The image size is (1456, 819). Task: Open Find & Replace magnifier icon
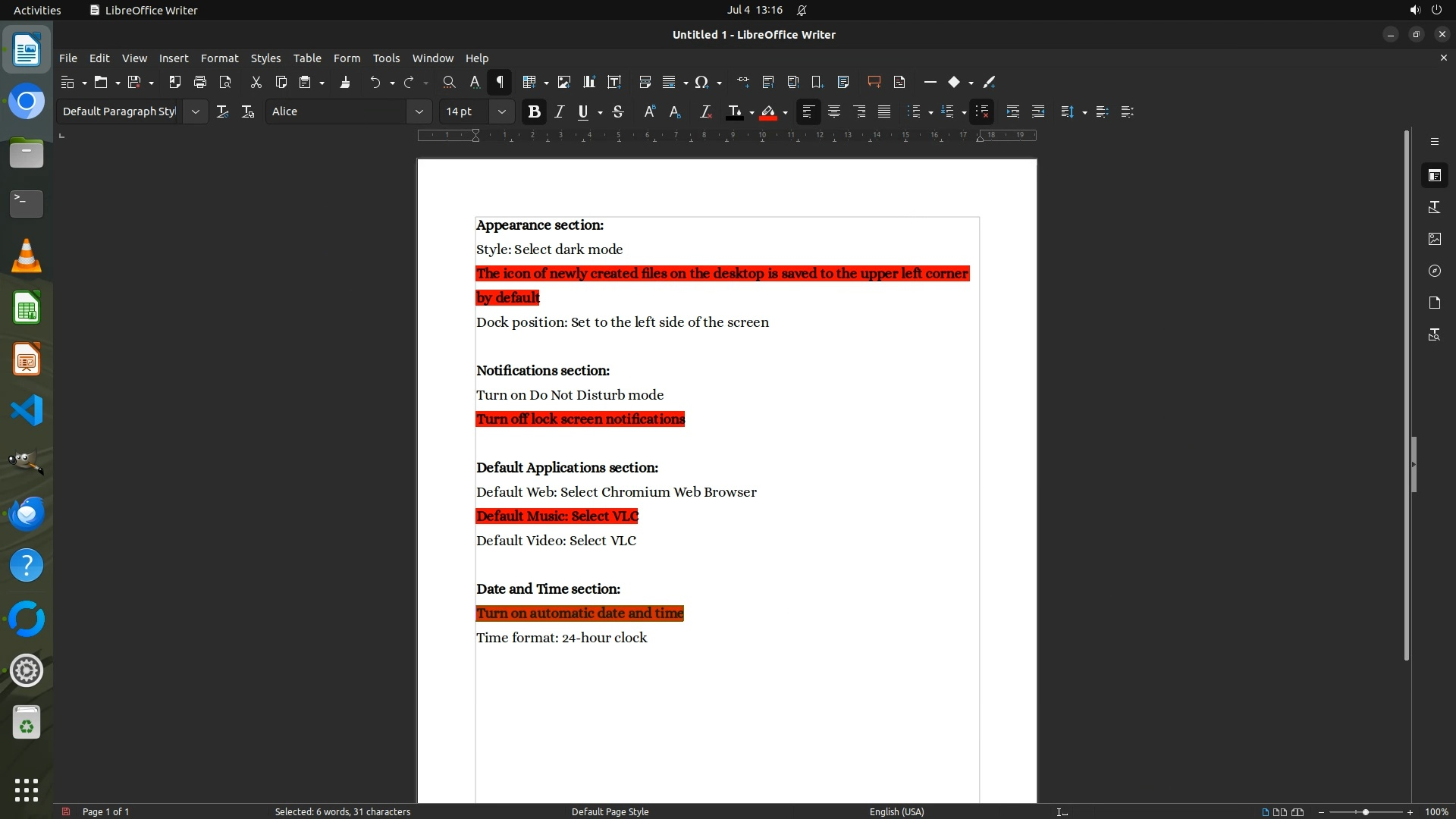[449, 82]
